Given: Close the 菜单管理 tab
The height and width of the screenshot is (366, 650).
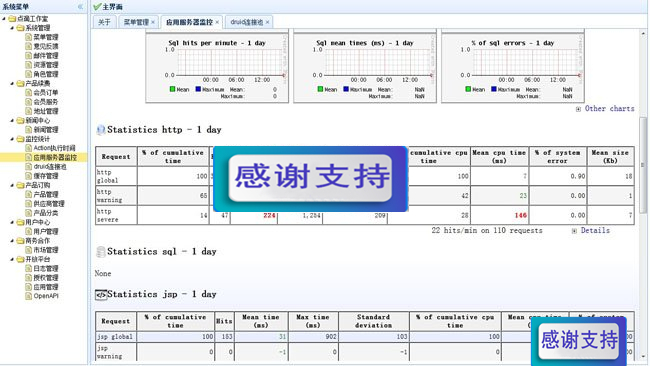Looking at the screenshot, I should pyautogui.click(x=153, y=22).
